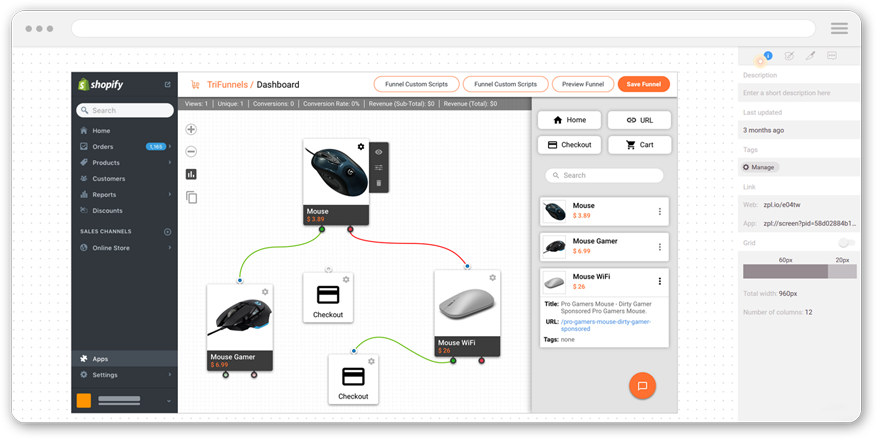Open gear on the unconnected Checkout node
Screen dimensions: 877x439
coord(346,279)
